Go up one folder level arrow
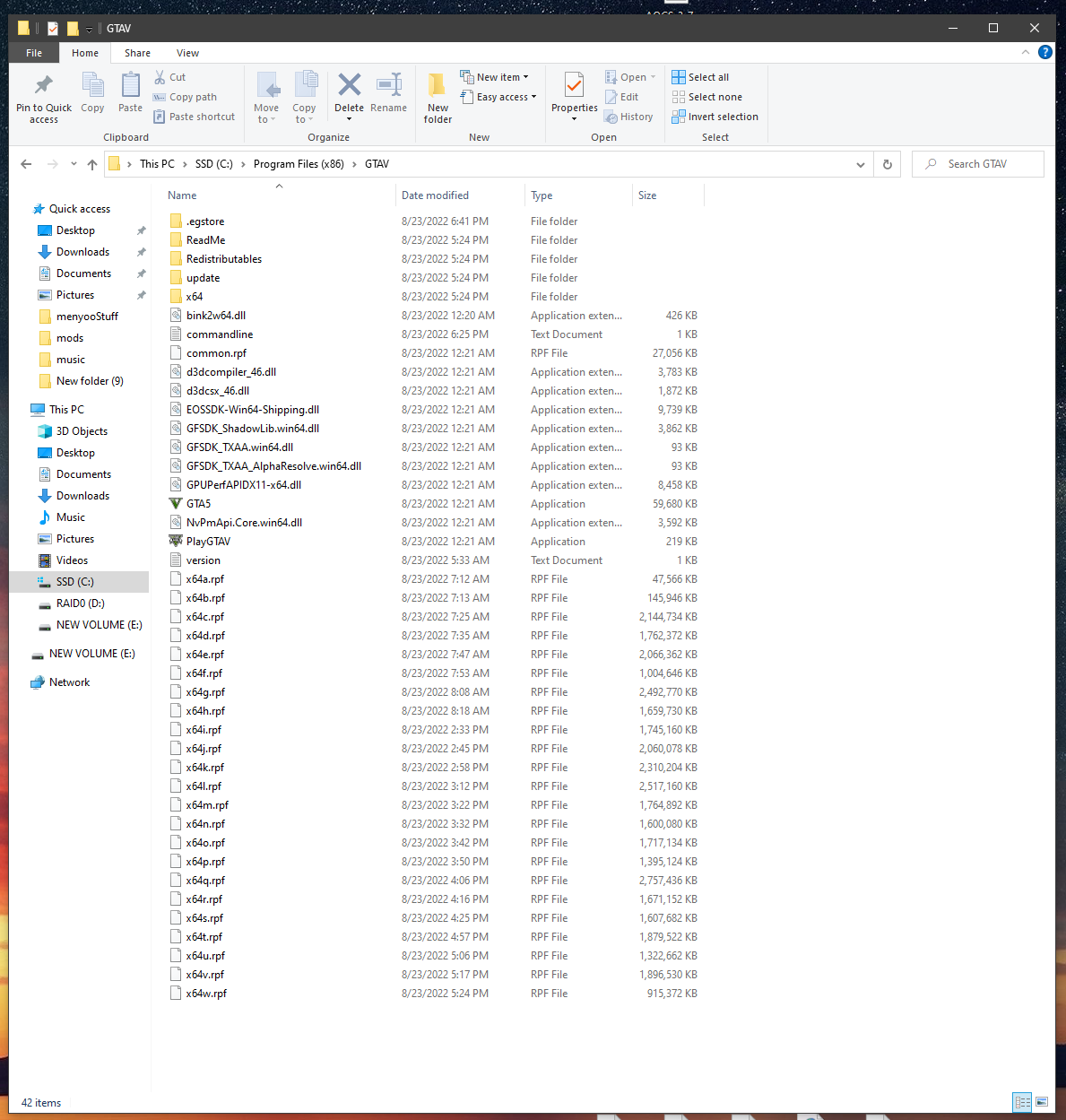 [92, 164]
